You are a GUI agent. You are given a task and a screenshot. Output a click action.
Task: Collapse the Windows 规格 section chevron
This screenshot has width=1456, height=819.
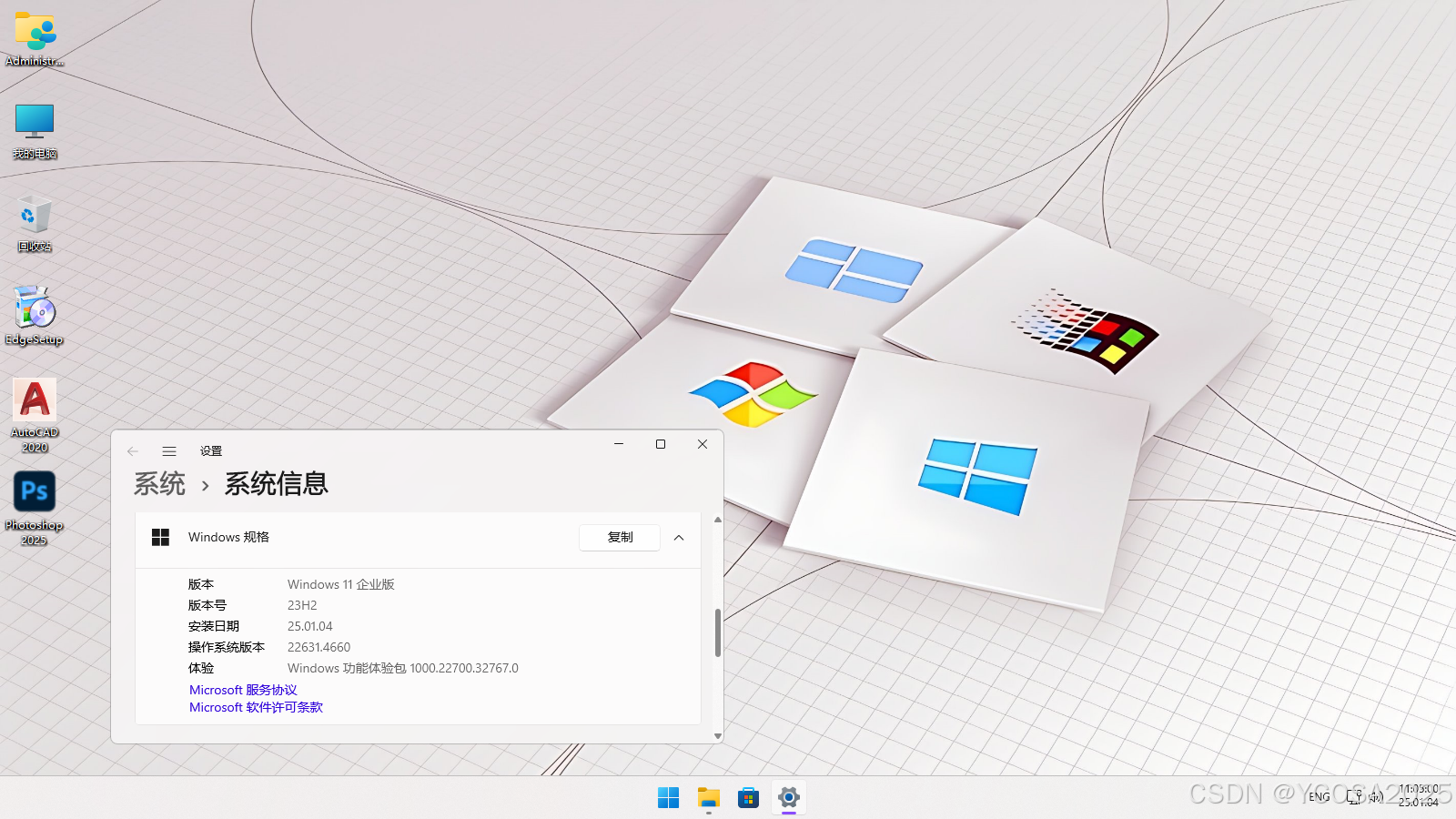pos(679,538)
